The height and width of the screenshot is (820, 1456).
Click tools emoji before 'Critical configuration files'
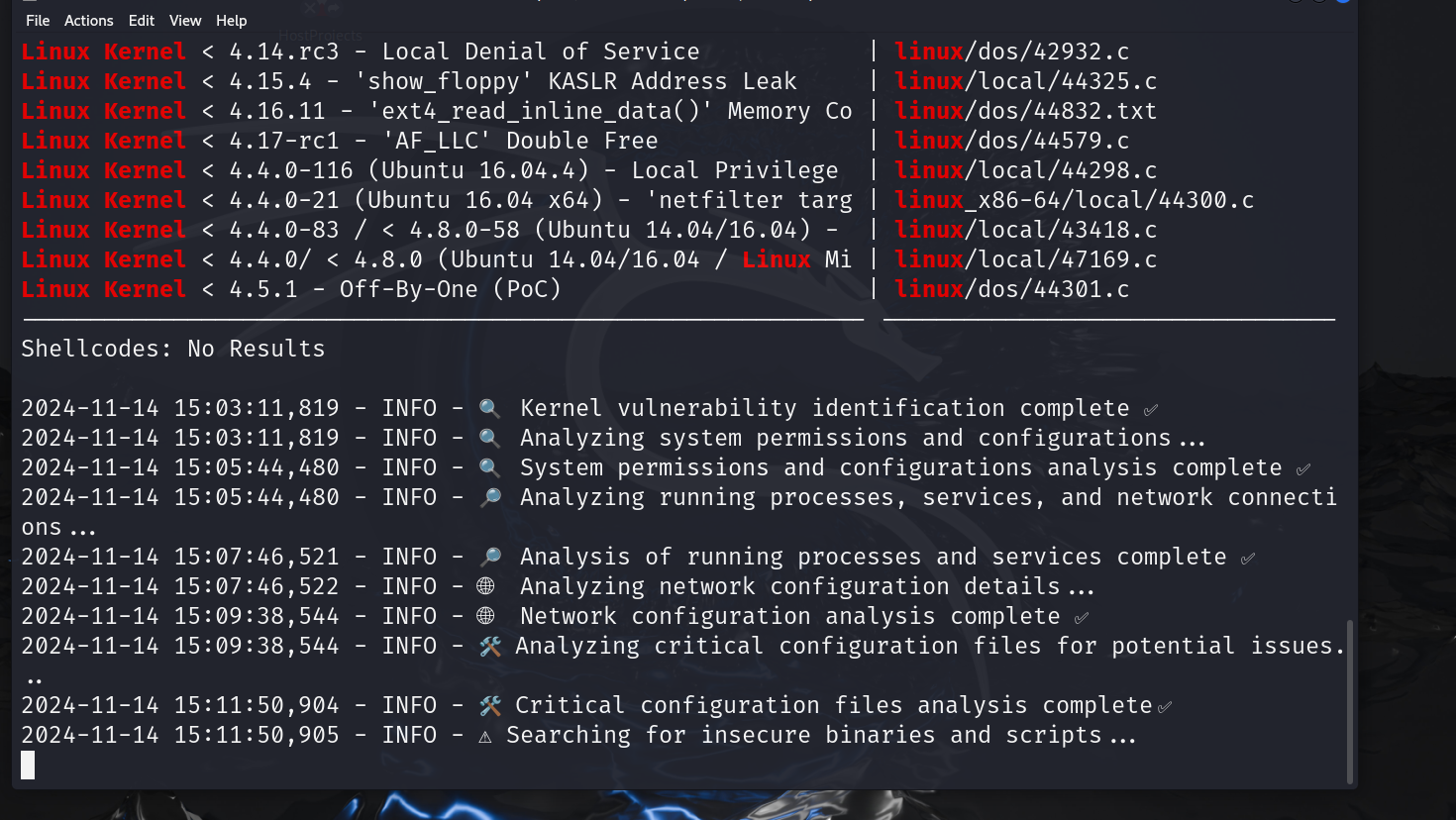pyautogui.click(x=490, y=706)
